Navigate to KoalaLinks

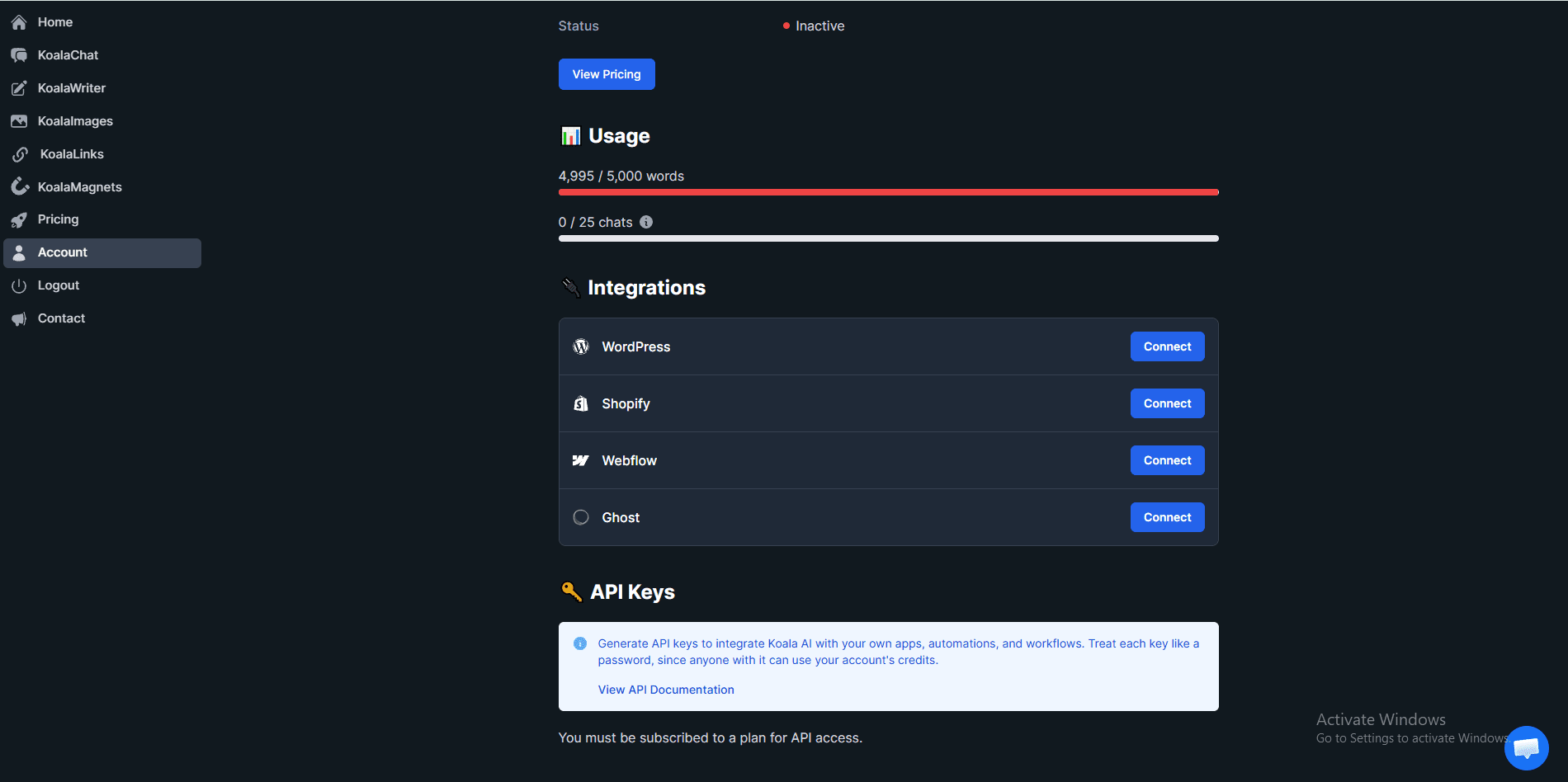(x=102, y=154)
